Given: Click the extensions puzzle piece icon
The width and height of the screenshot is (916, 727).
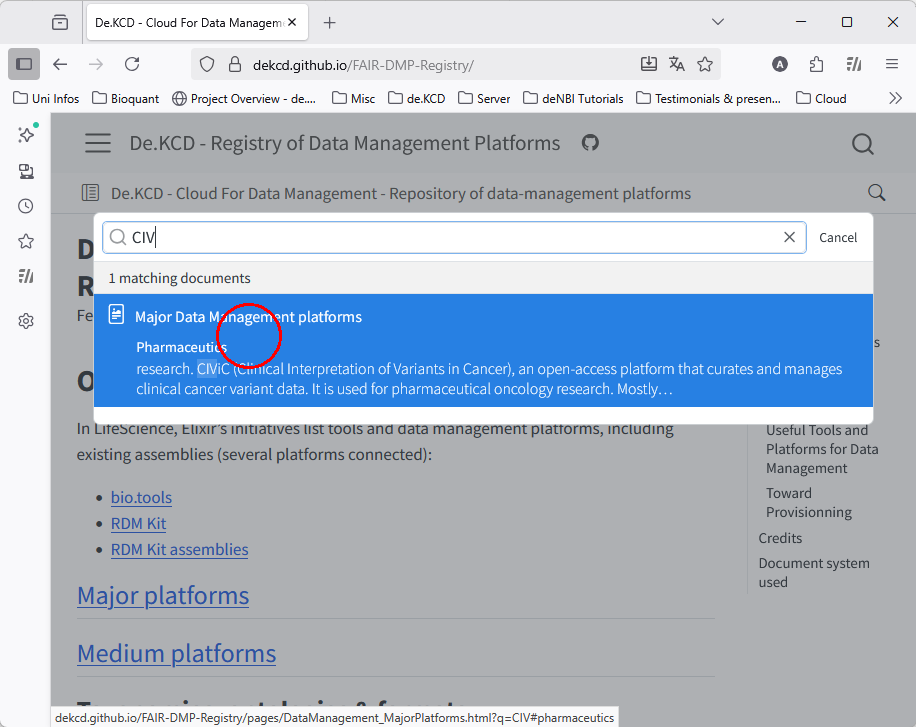Looking at the screenshot, I should point(816,64).
